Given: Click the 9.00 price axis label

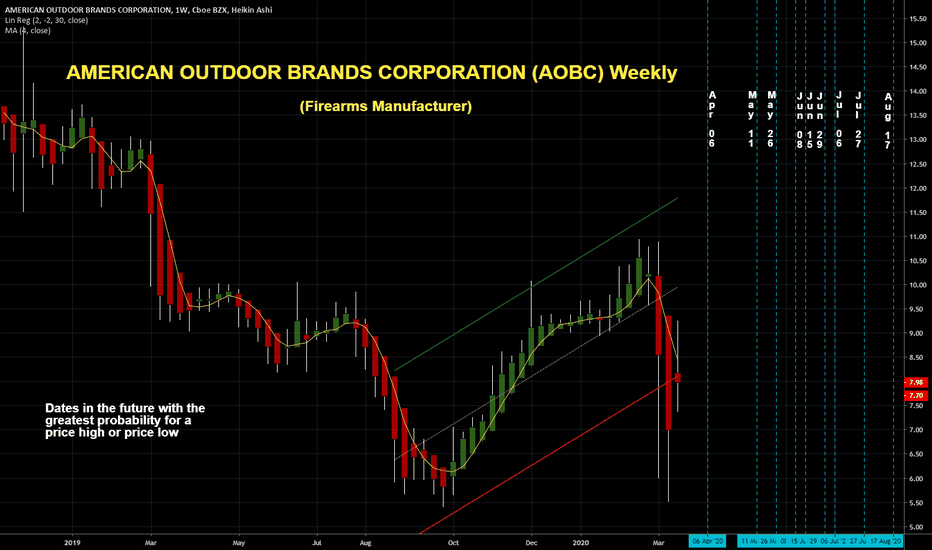Looking at the screenshot, I should [x=919, y=333].
